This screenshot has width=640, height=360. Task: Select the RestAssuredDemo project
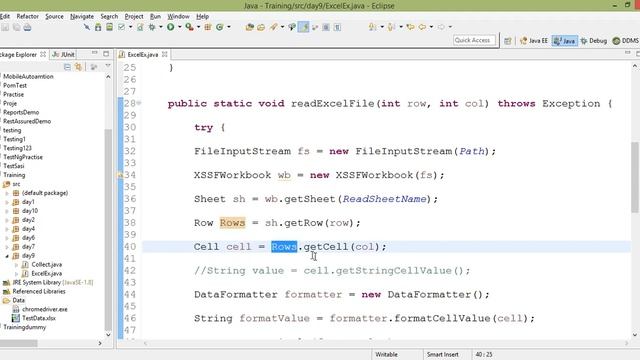[x=27, y=121]
